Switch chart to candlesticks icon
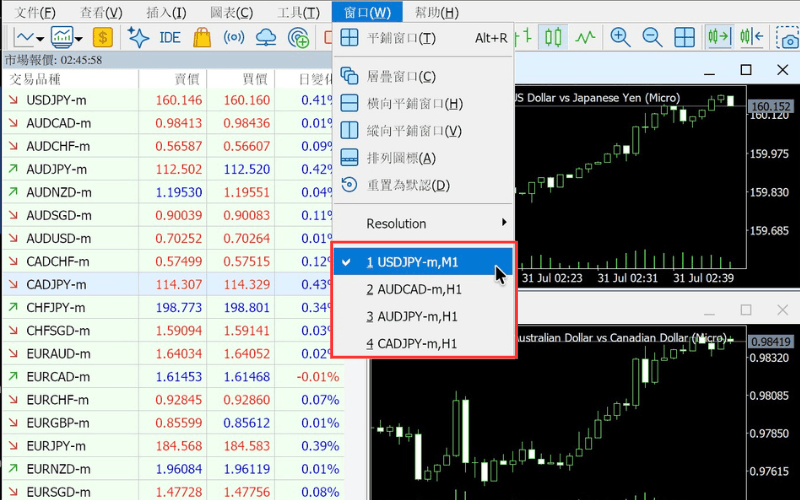800x500 pixels. click(553, 37)
